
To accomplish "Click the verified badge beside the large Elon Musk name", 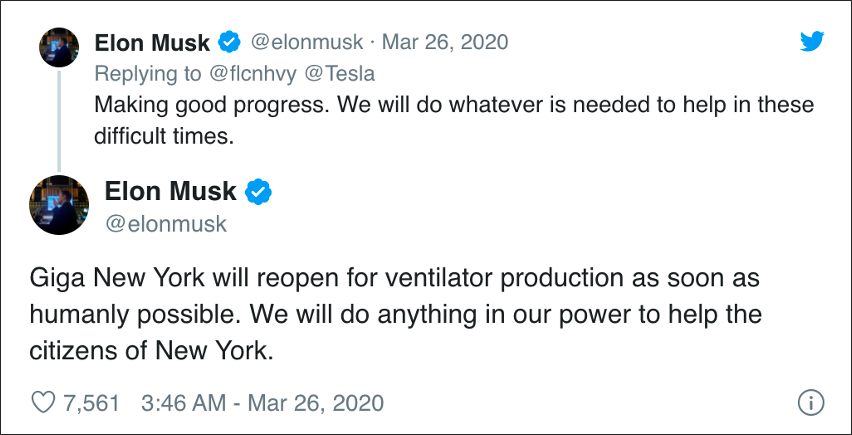I will pyautogui.click(x=259, y=190).
